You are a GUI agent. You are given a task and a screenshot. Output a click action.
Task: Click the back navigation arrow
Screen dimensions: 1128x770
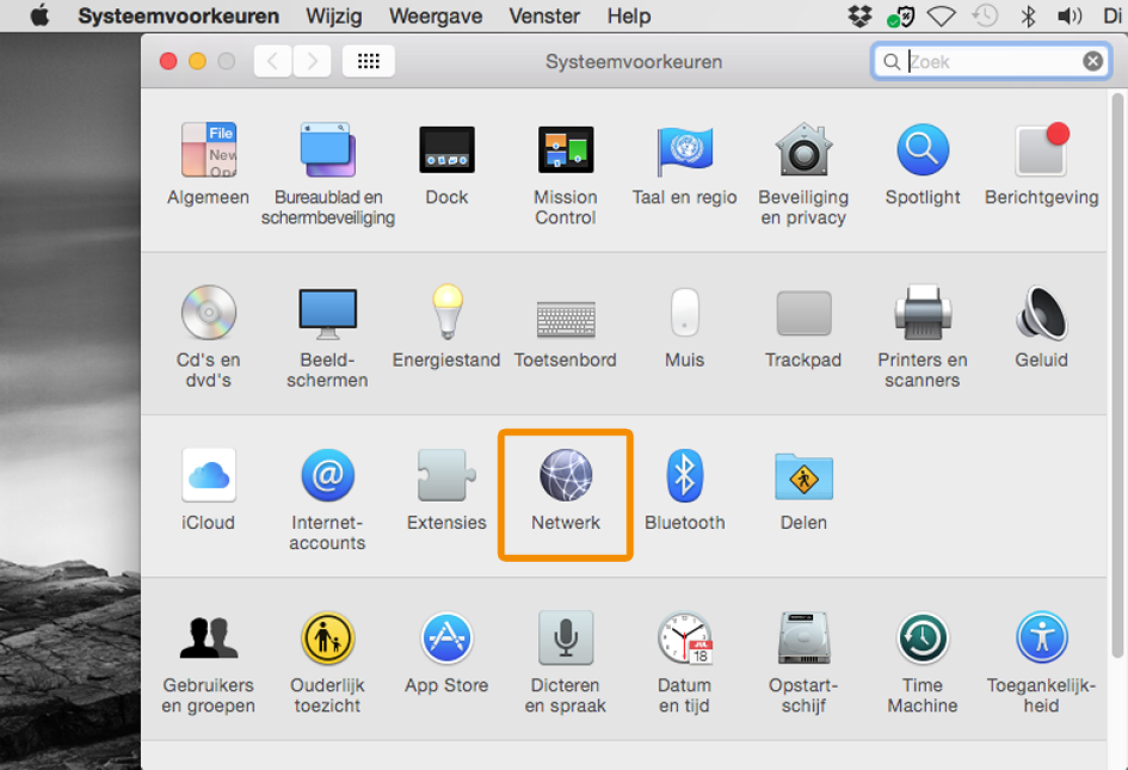pyautogui.click(x=273, y=62)
